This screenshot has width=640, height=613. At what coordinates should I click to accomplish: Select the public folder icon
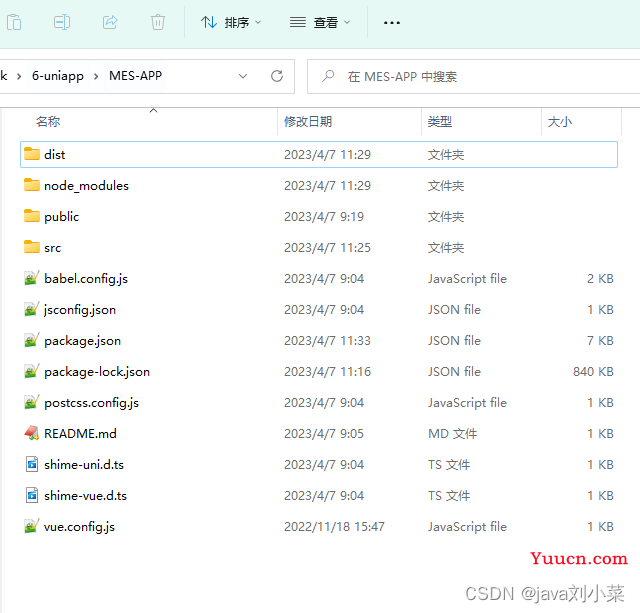(32, 216)
